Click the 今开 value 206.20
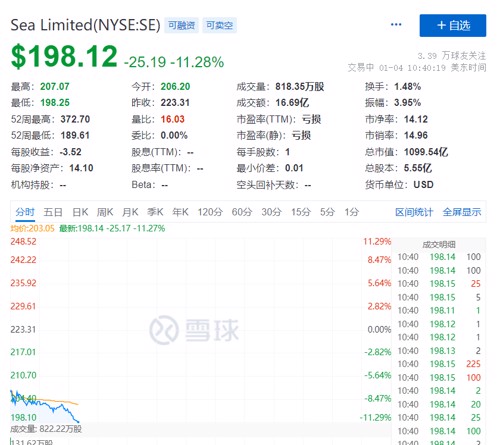This screenshot has height=445, width=500. pyautogui.click(x=175, y=87)
